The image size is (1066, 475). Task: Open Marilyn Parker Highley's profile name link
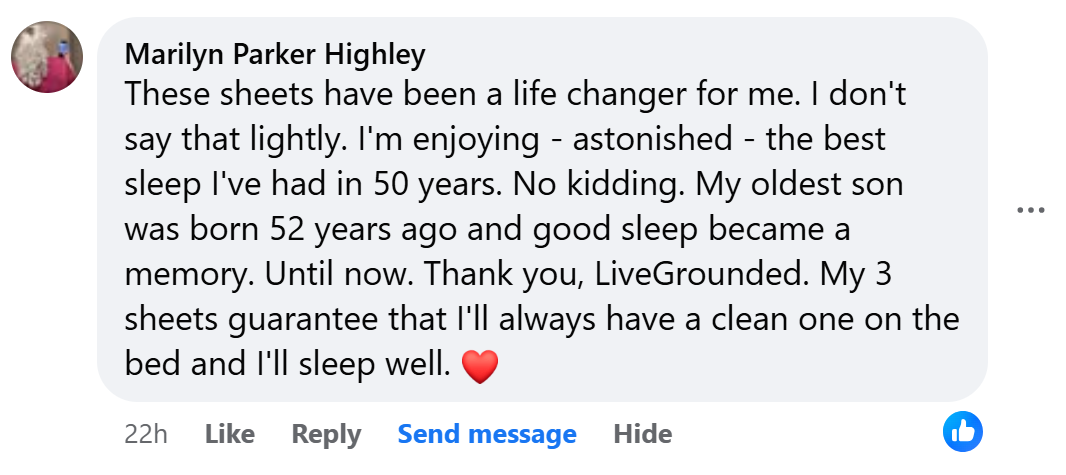275,53
